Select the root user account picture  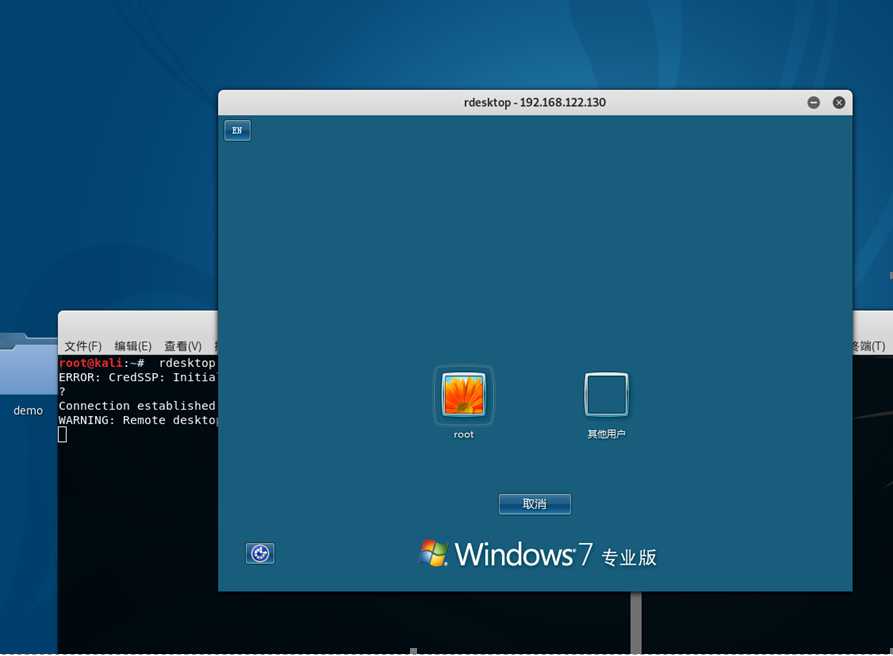point(464,395)
